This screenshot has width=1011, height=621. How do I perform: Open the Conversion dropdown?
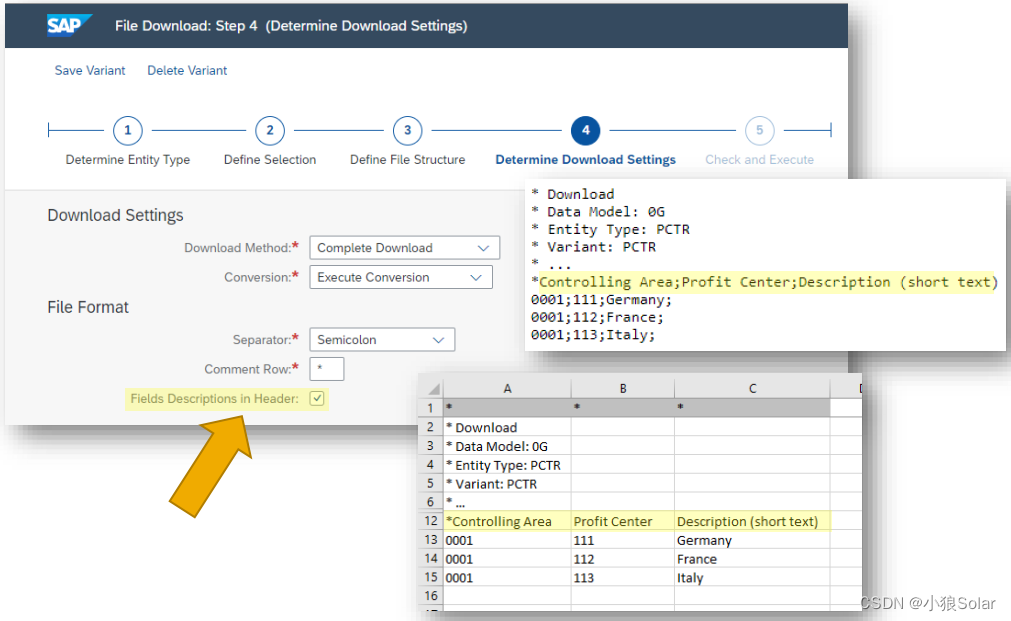click(x=400, y=277)
